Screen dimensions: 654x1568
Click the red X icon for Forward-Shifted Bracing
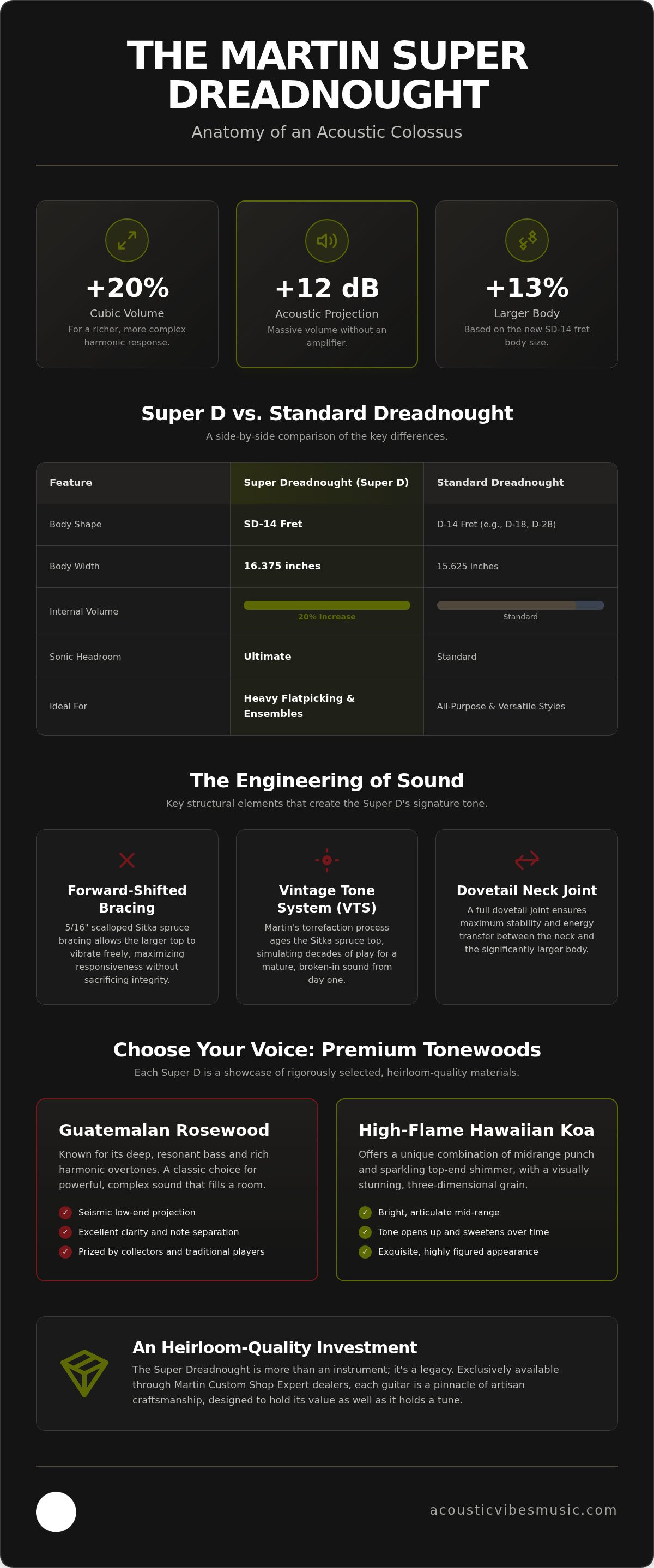(126, 860)
